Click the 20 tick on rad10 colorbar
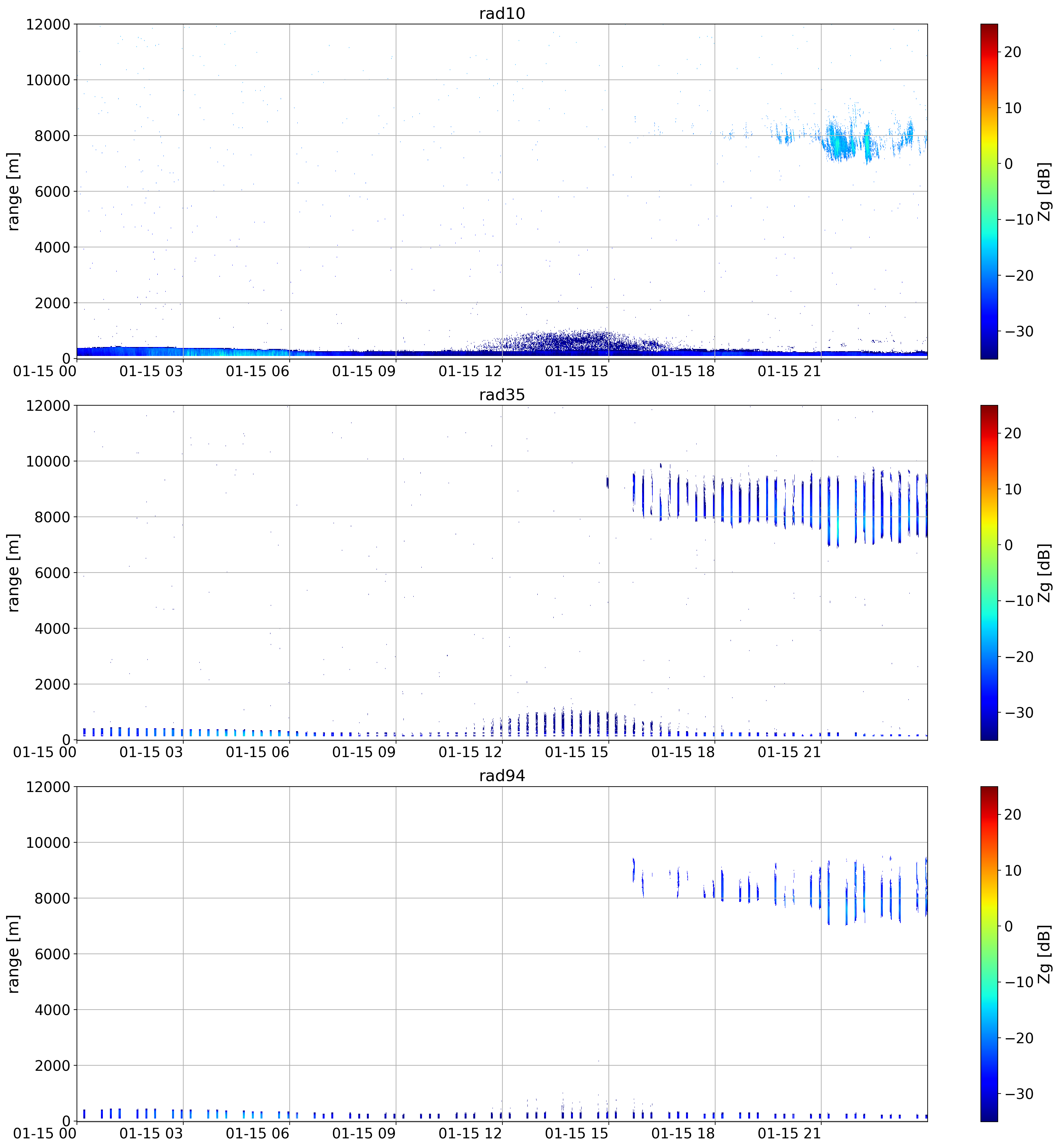This screenshot has width=1059, height=1148. [x=1013, y=52]
